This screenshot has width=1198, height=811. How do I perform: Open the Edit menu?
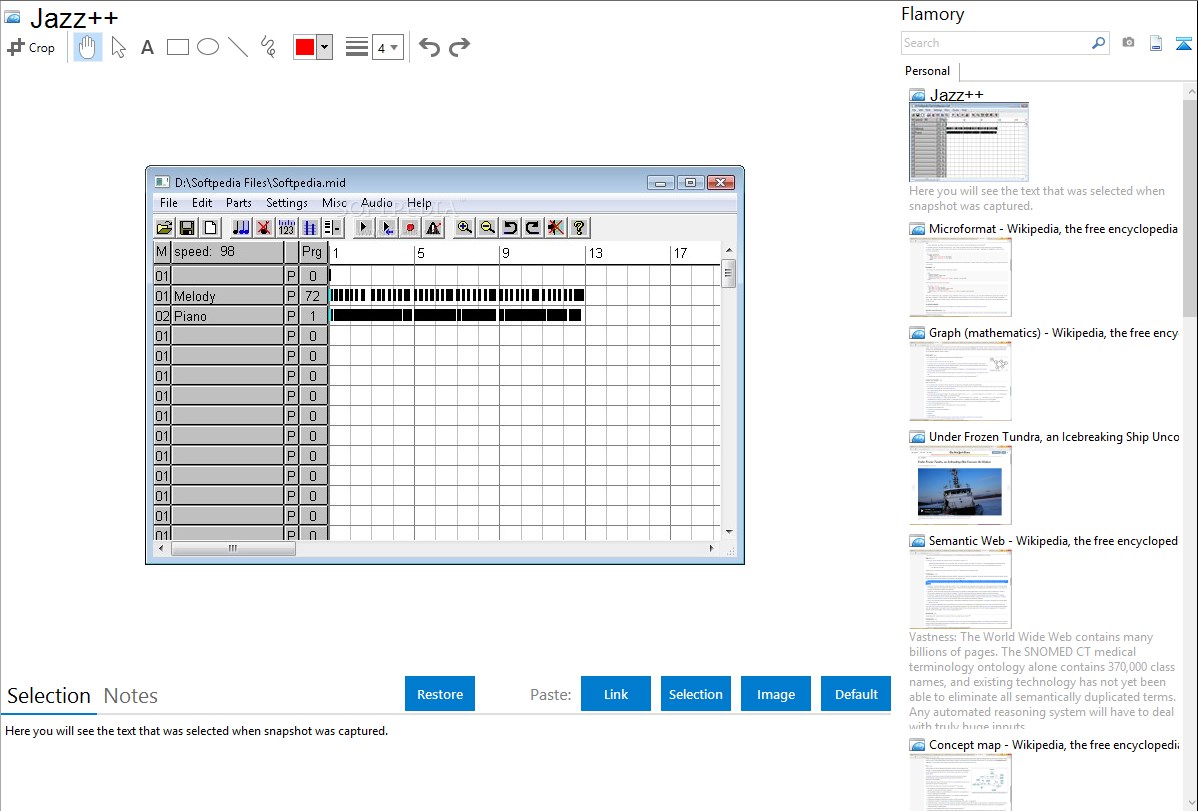pyautogui.click(x=202, y=203)
